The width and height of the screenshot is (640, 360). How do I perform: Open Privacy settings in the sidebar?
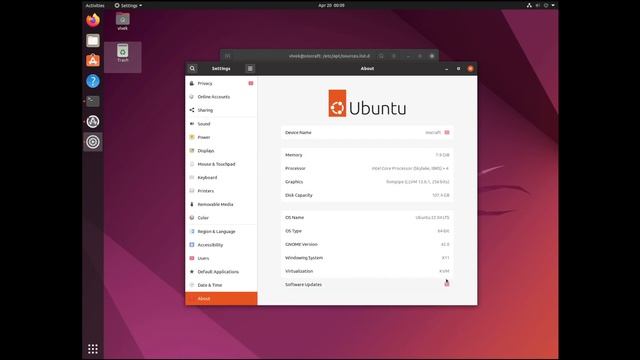point(221,83)
